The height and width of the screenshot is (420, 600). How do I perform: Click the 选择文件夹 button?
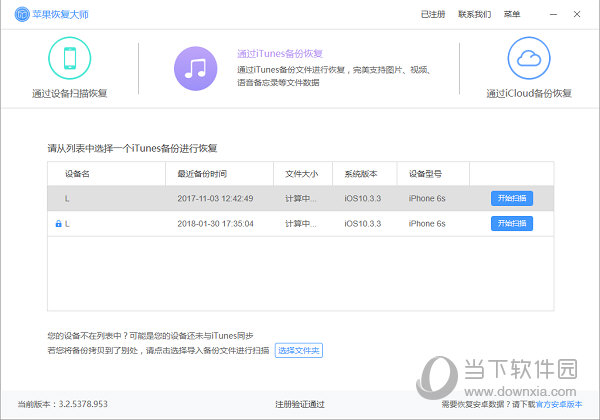coord(299,350)
